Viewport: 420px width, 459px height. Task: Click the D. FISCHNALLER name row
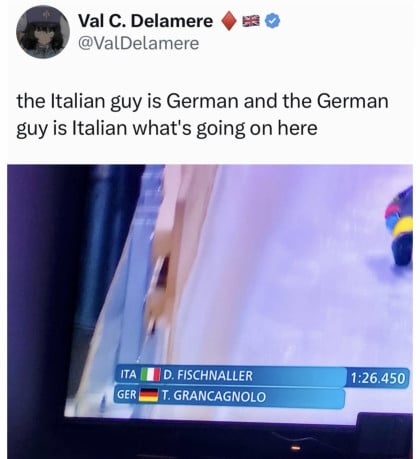pyautogui.click(x=252, y=376)
